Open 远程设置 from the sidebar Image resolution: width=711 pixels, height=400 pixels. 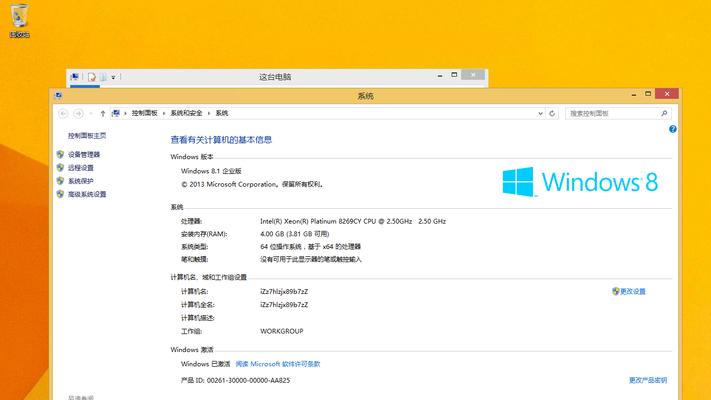pos(81,168)
